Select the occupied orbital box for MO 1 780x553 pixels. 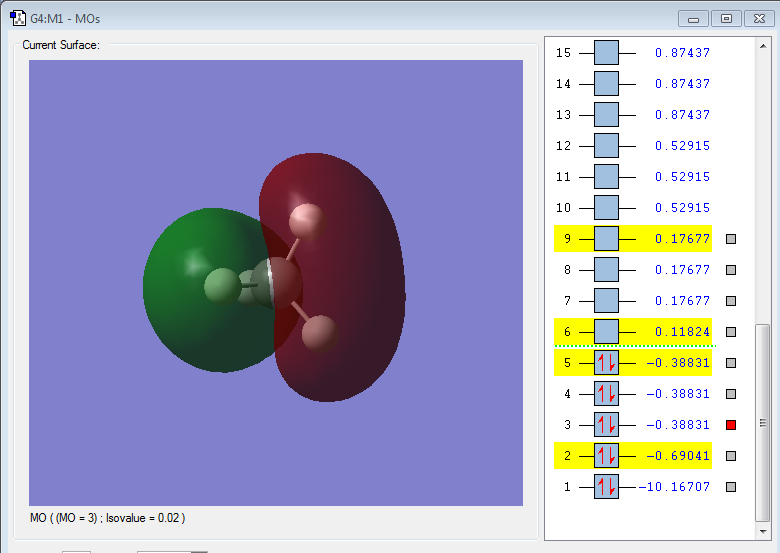point(606,486)
